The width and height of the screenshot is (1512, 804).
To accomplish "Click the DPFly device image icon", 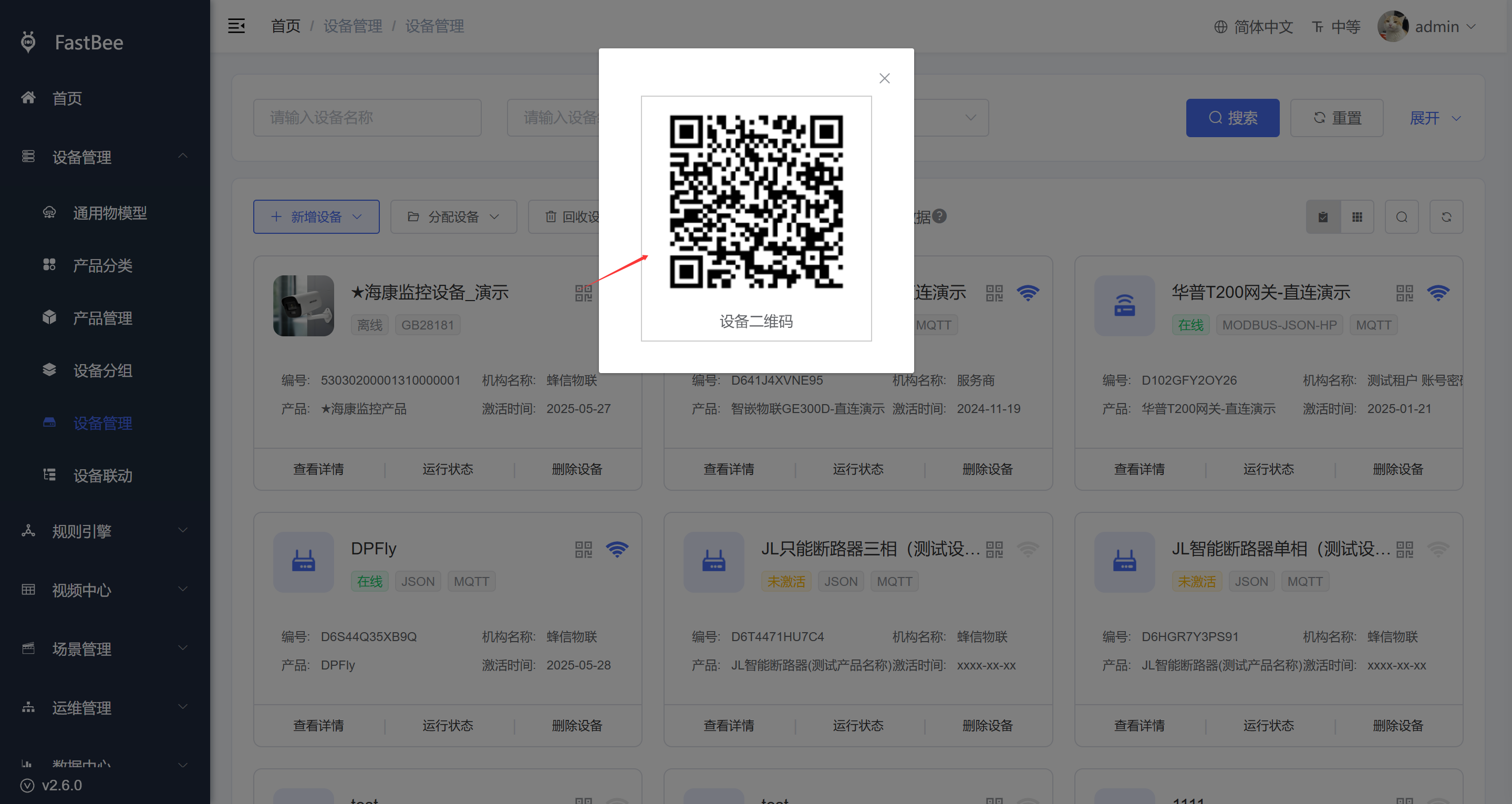I will (x=304, y=562).
